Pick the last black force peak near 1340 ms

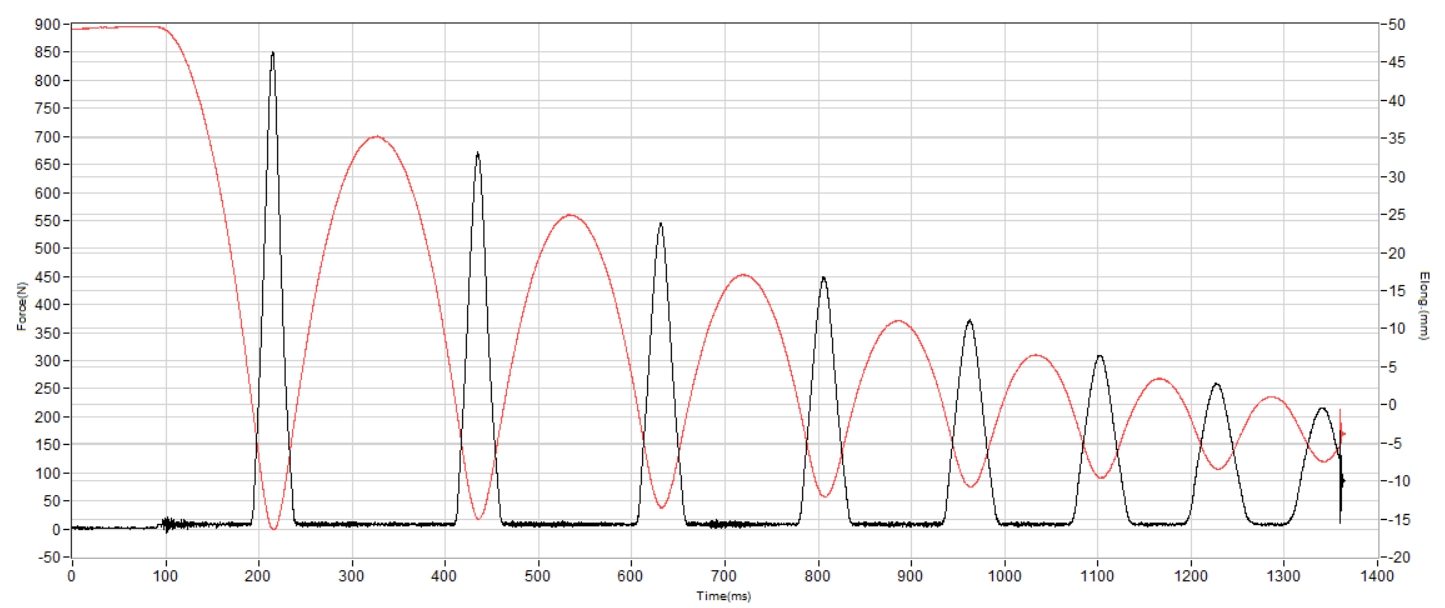click(1322, 408)
